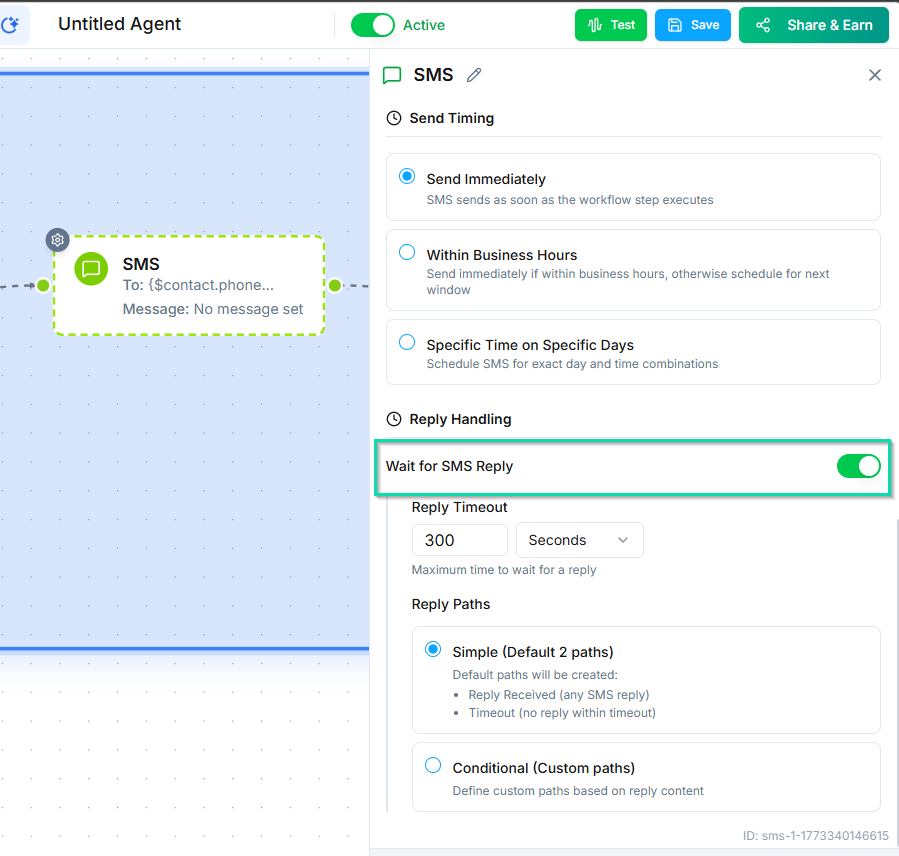
Task: Click the Share & Earn button
Action: tap(814, 25)
